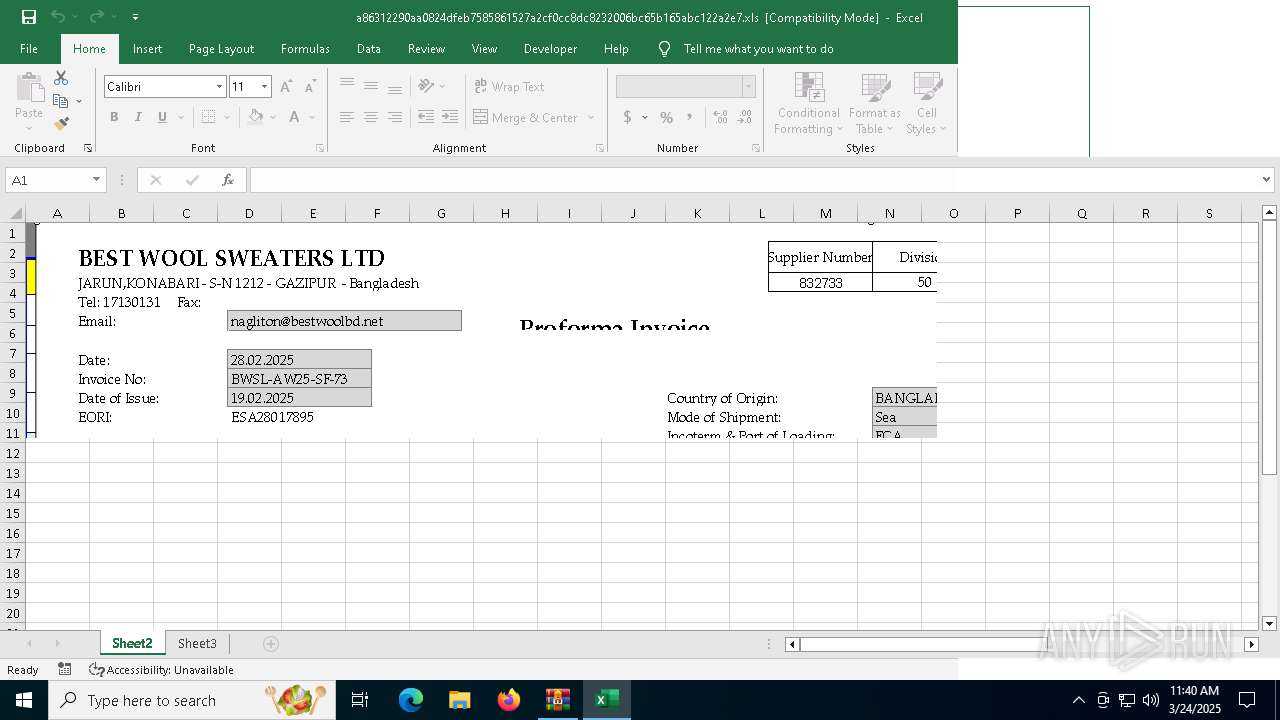Toggle Wrap Text
The height and width of the screenshot is (720, 1280).
pyautogui.click(x=509, y=87)
